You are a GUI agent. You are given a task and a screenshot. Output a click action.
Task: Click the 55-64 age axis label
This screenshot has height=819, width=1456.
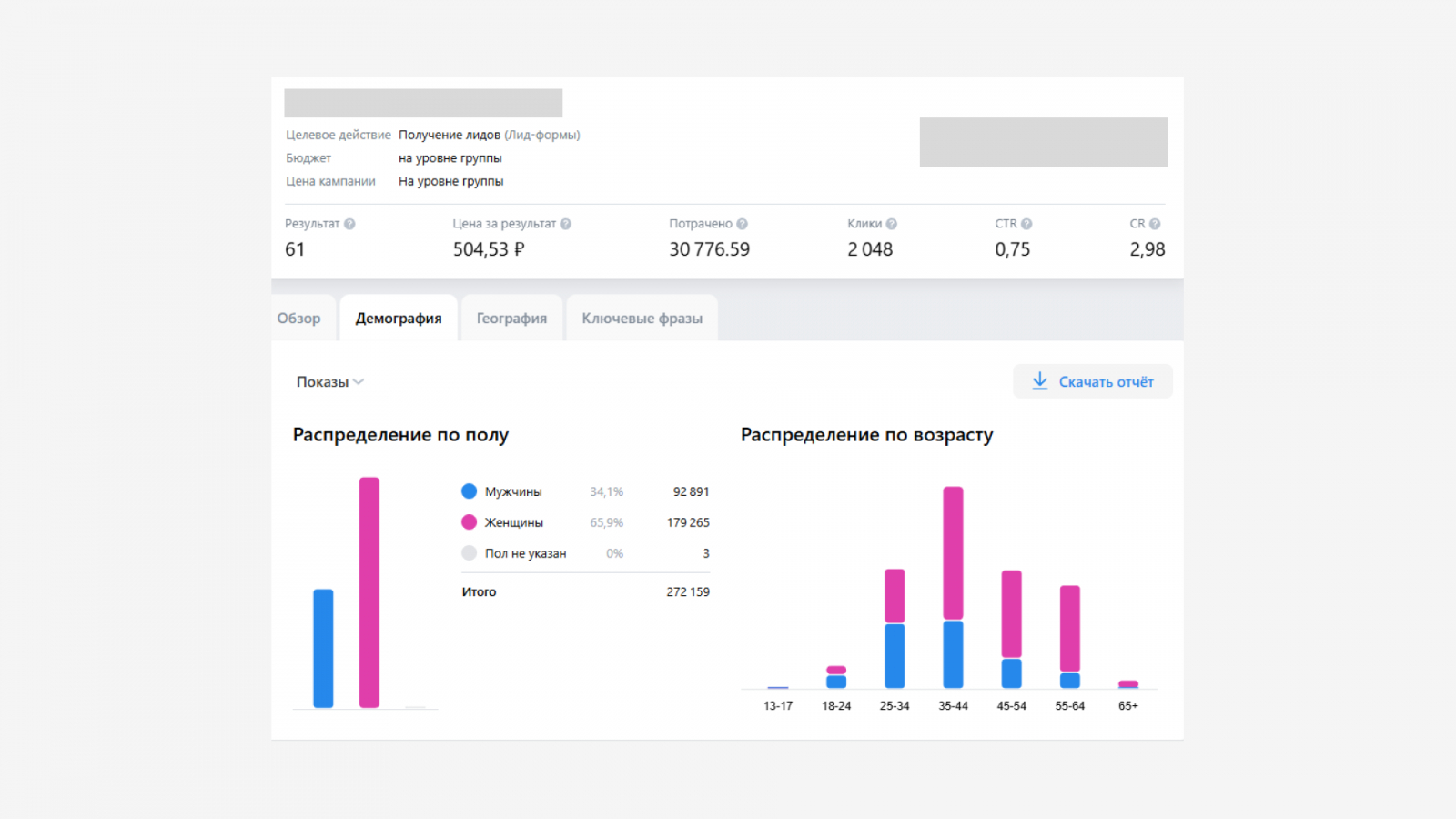1070,706
